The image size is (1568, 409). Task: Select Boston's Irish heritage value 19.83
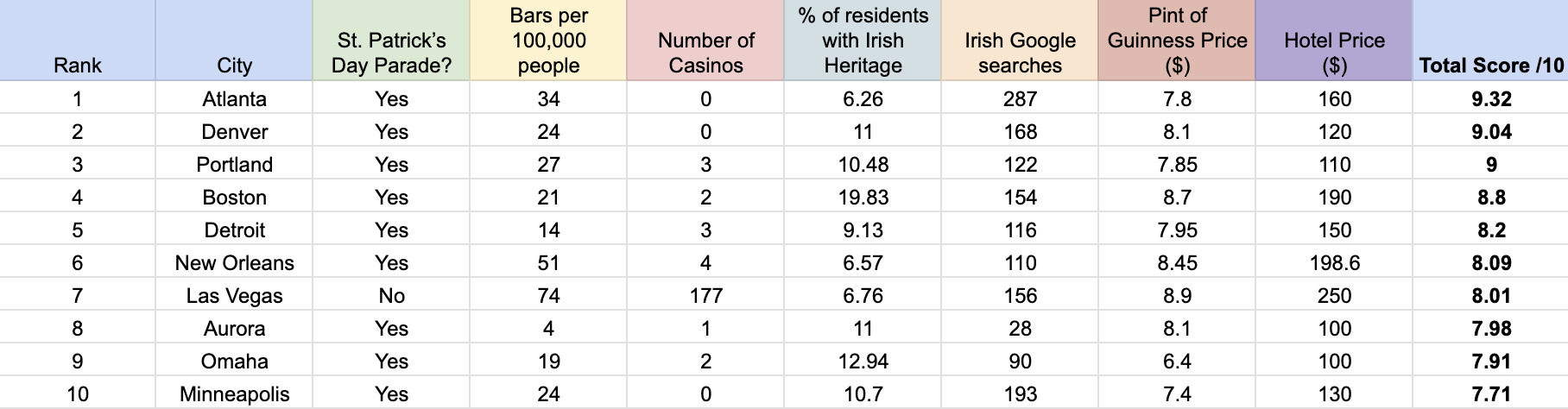tap(863, 198)
